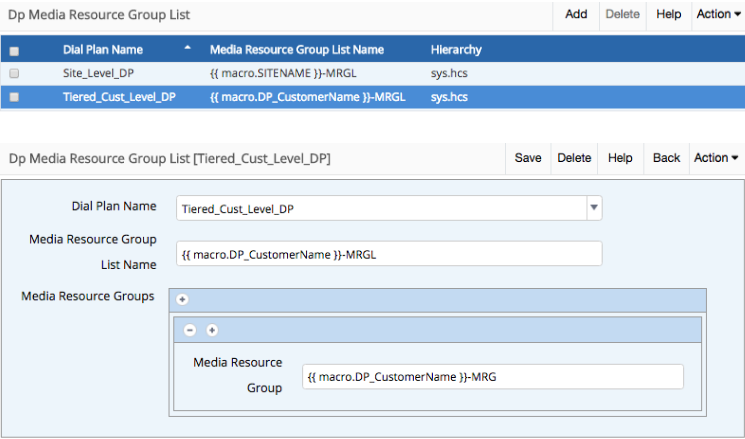Click the Media Resource Group List Name field
Screen dimensions: 745x439
point(389,254)
